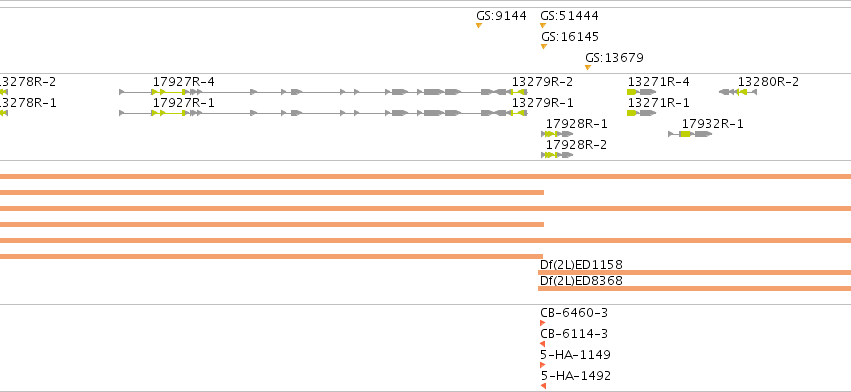Select the 17928R-1 gene model glyph
This screenshot has width=851, height=392.
tap(557, 134)
